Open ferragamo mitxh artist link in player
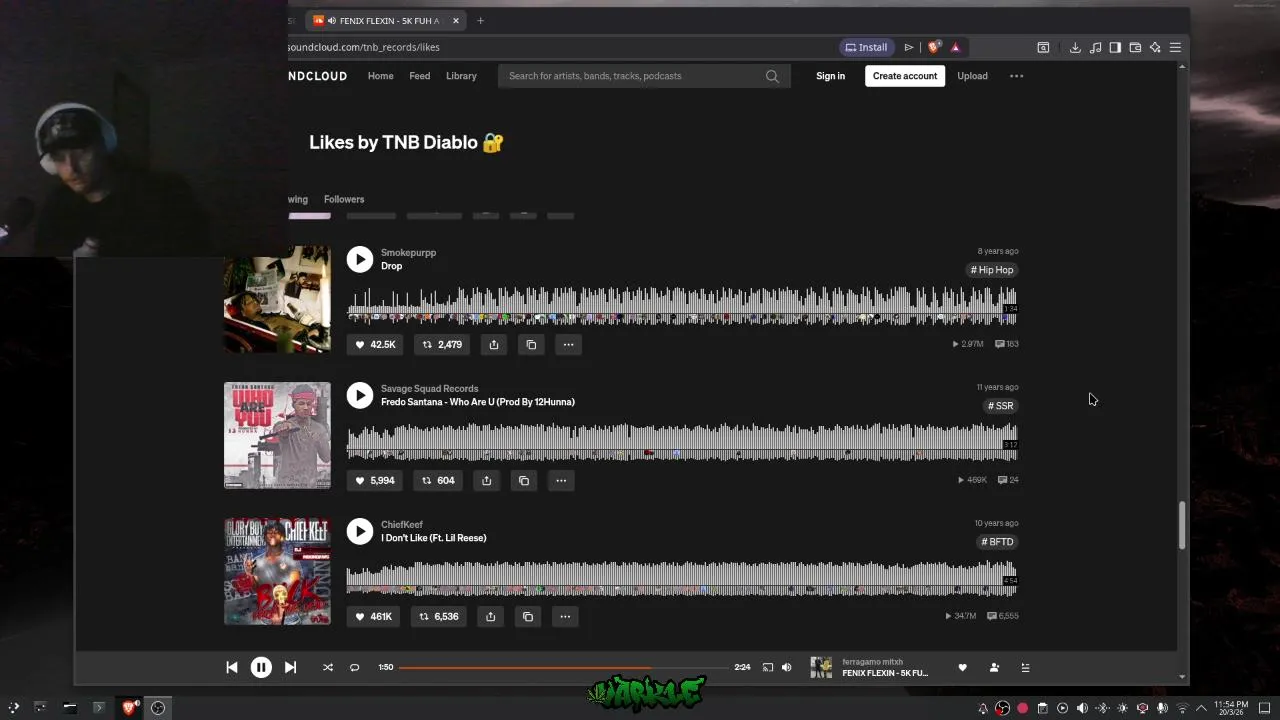Image resolution: width=1280 pixels, height=720 pixels. 872,662
